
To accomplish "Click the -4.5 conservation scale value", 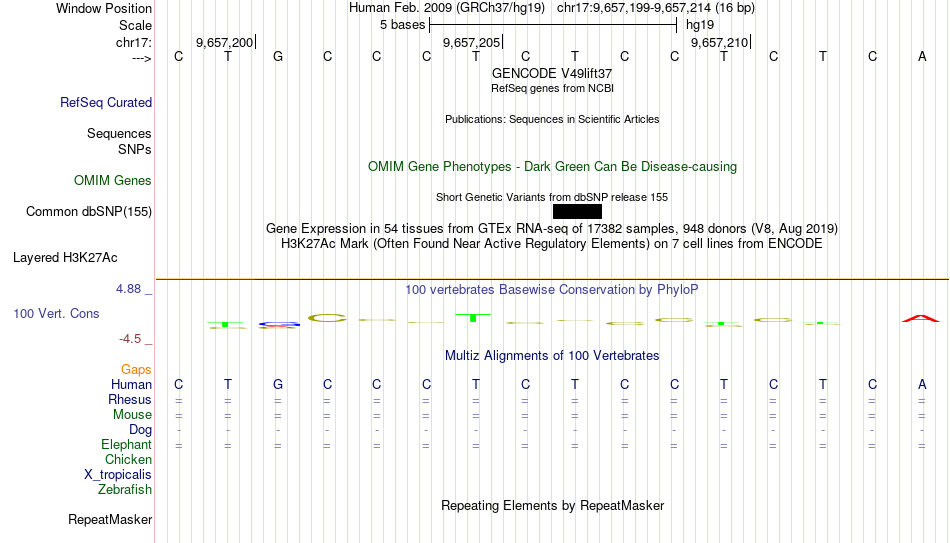I will 130,339.
